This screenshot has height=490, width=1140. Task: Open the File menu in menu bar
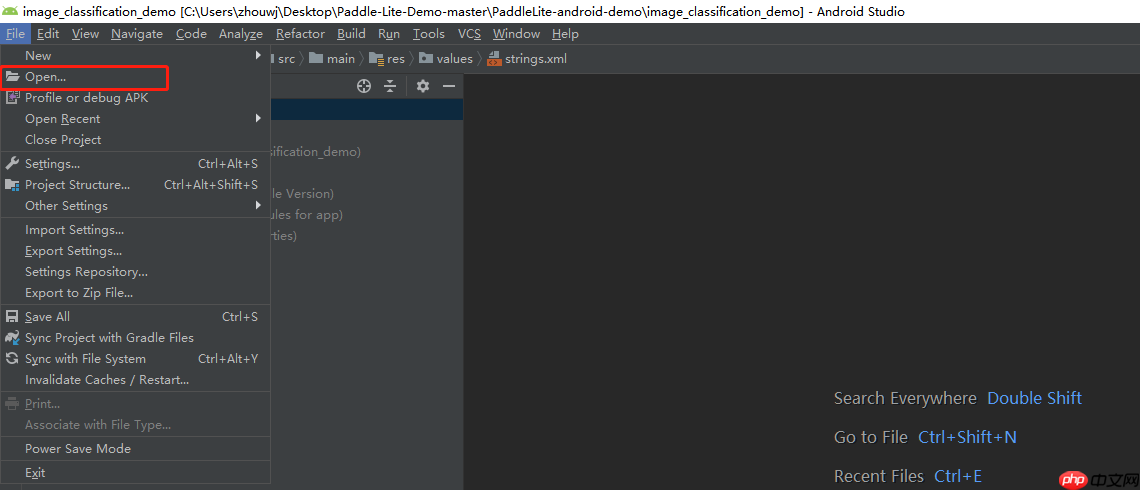click(15, 33)
